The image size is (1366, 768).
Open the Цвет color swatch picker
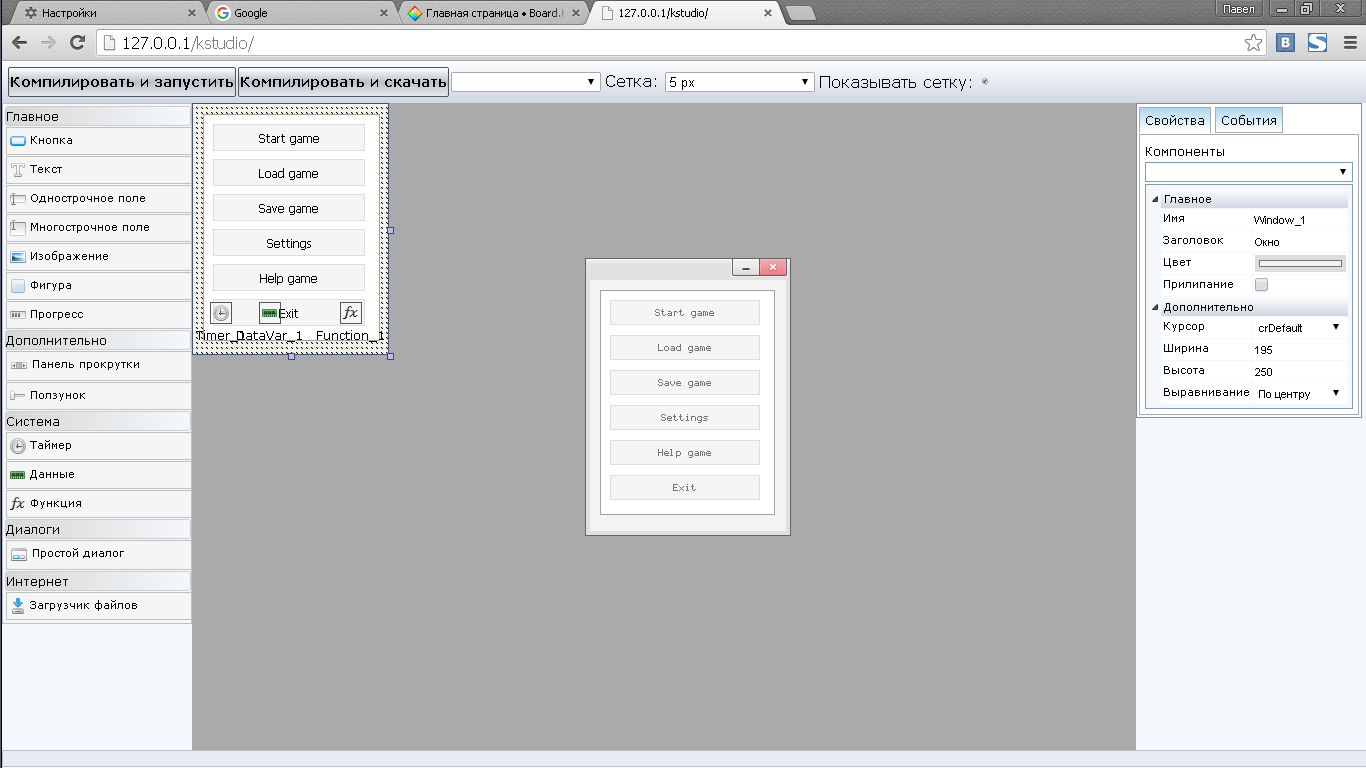[x=1299, y=264]
